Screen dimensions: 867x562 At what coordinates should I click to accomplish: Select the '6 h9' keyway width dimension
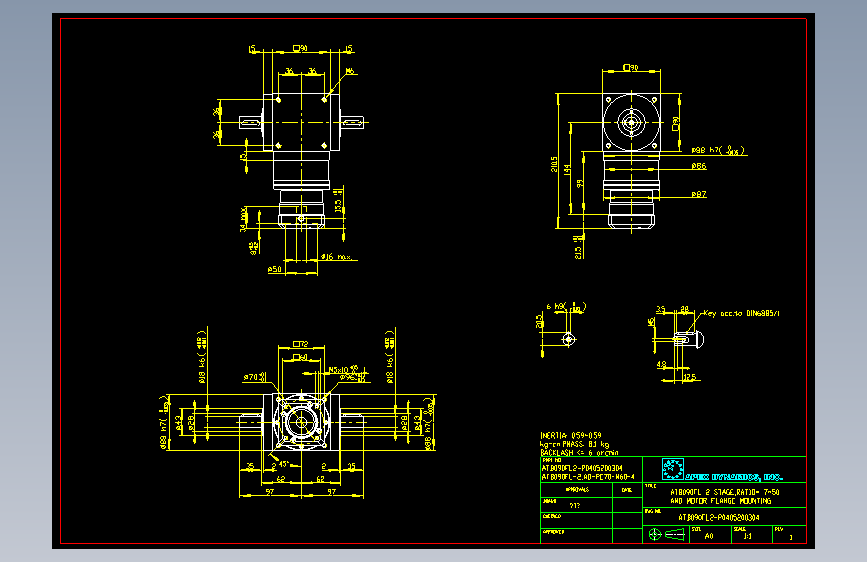coord(565,307)
